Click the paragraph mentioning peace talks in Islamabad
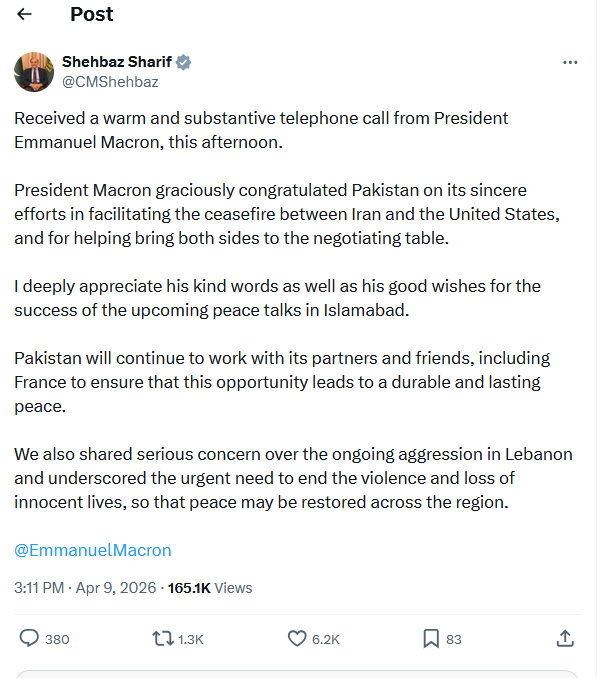The height and width of the screenshot is (678, 607). [x=277, y=296]
